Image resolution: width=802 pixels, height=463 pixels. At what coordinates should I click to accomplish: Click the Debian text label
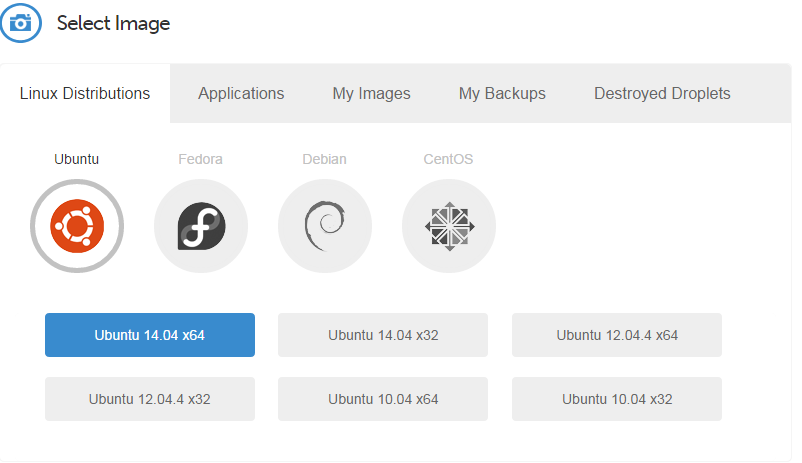(x=325, y=159)
